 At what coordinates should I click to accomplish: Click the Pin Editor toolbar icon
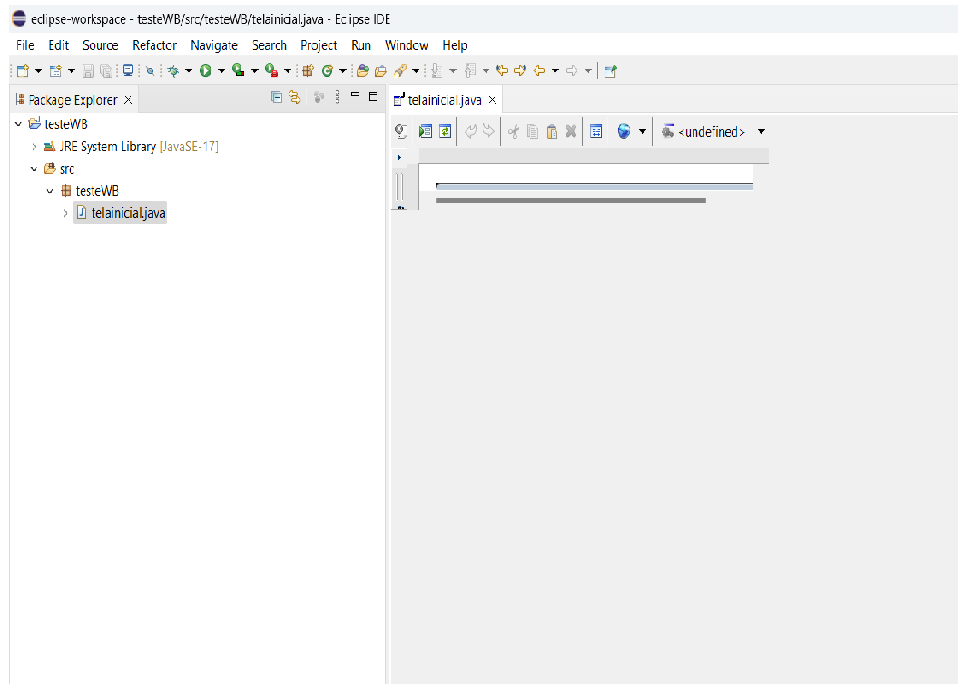pyautogui.click(x=610, y=71)
